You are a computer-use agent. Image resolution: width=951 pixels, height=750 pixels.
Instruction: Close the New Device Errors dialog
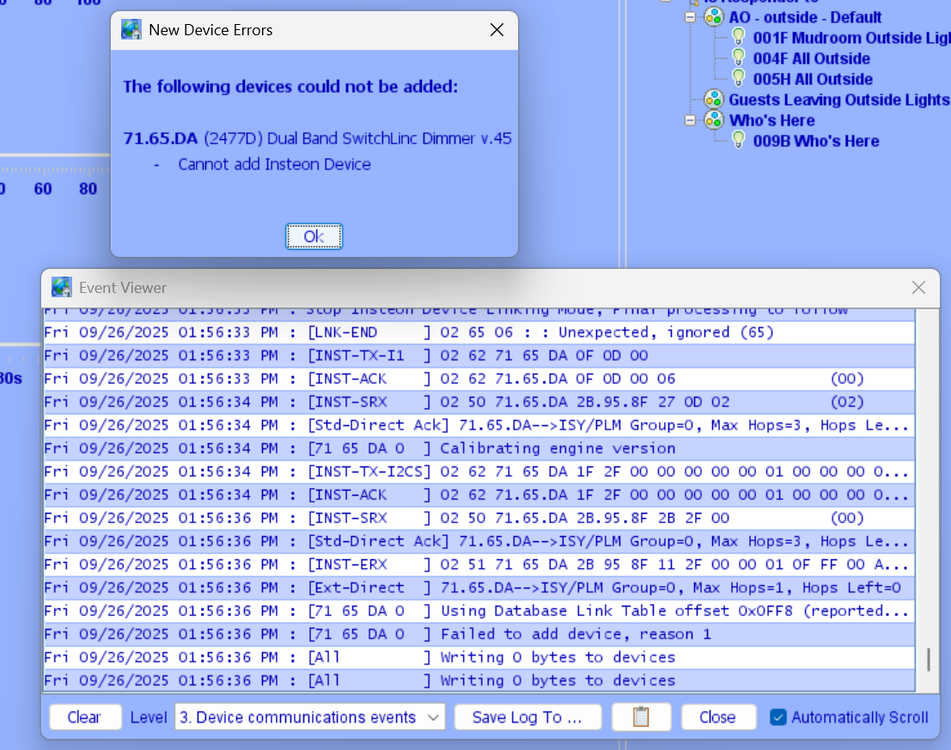(x=497, y=30)
